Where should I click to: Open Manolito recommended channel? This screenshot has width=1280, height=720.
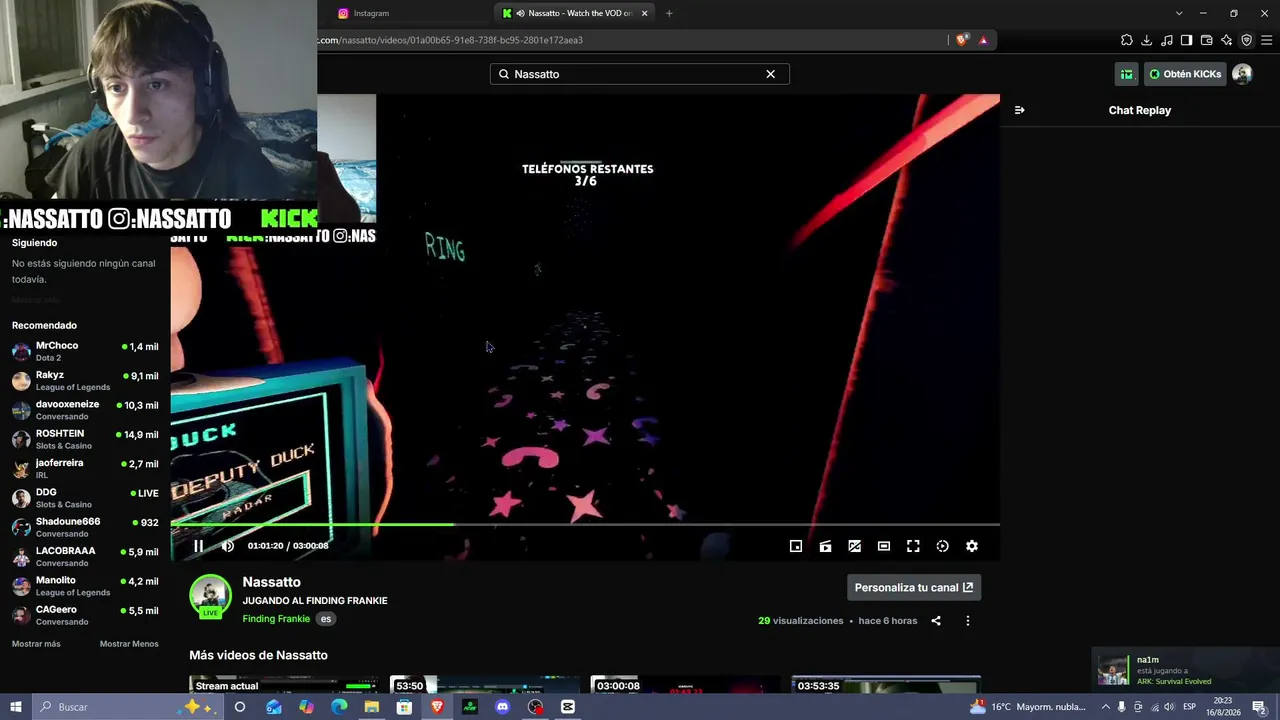pyautogui.click(x=85, y=586)
